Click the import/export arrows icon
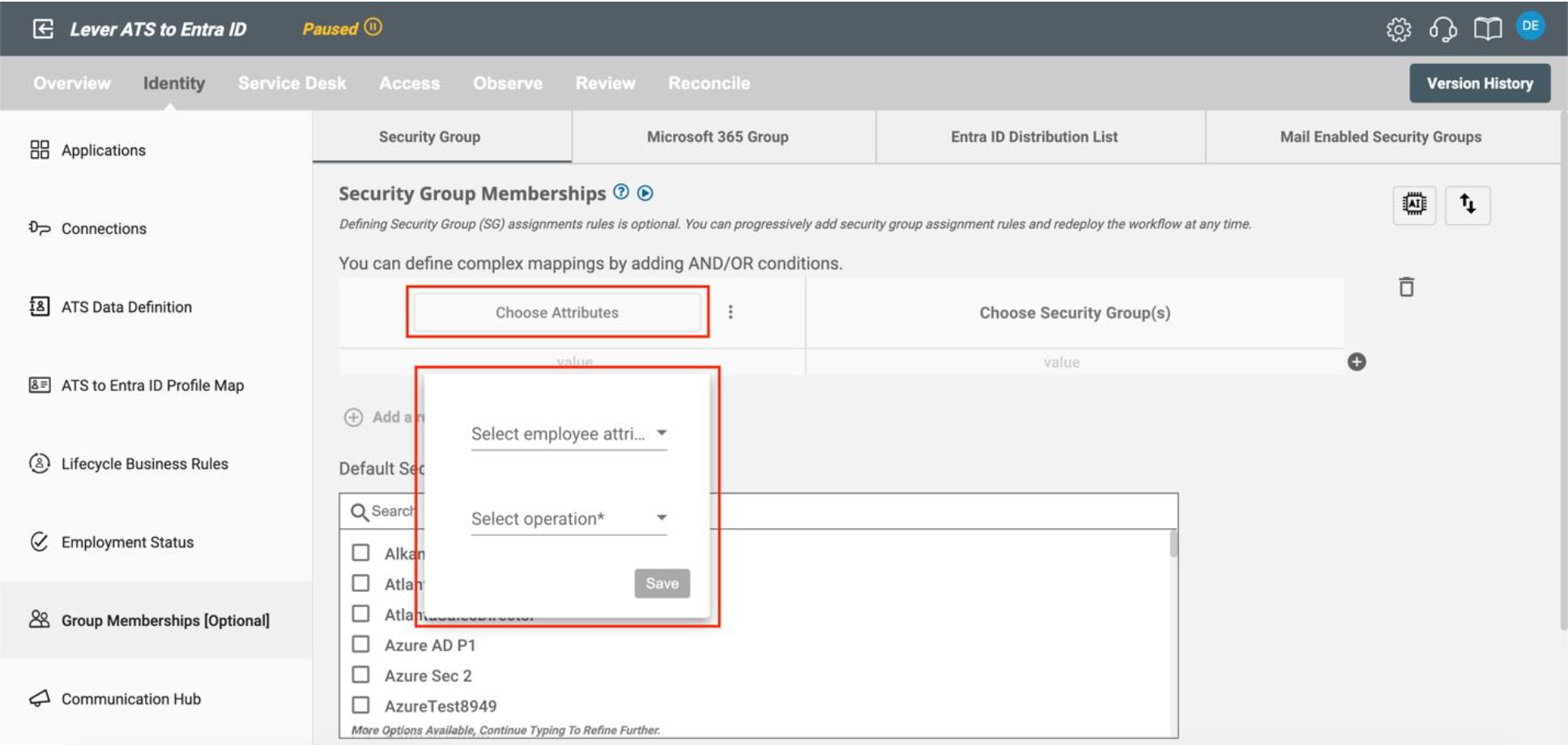The image size is (1568, 745). [1468, 206]
